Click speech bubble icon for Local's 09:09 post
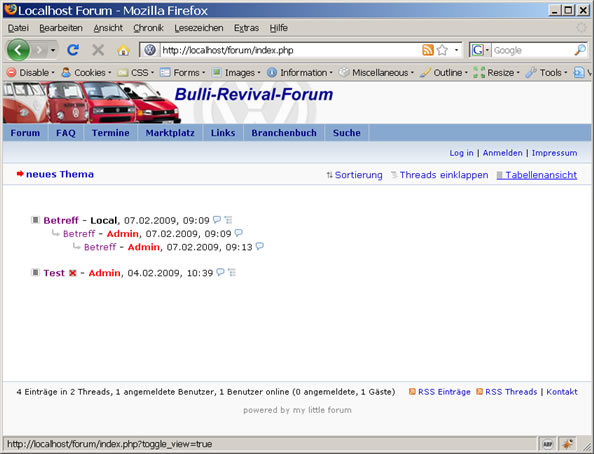Viewport: 594px width, 454px height. click(217, 219)
